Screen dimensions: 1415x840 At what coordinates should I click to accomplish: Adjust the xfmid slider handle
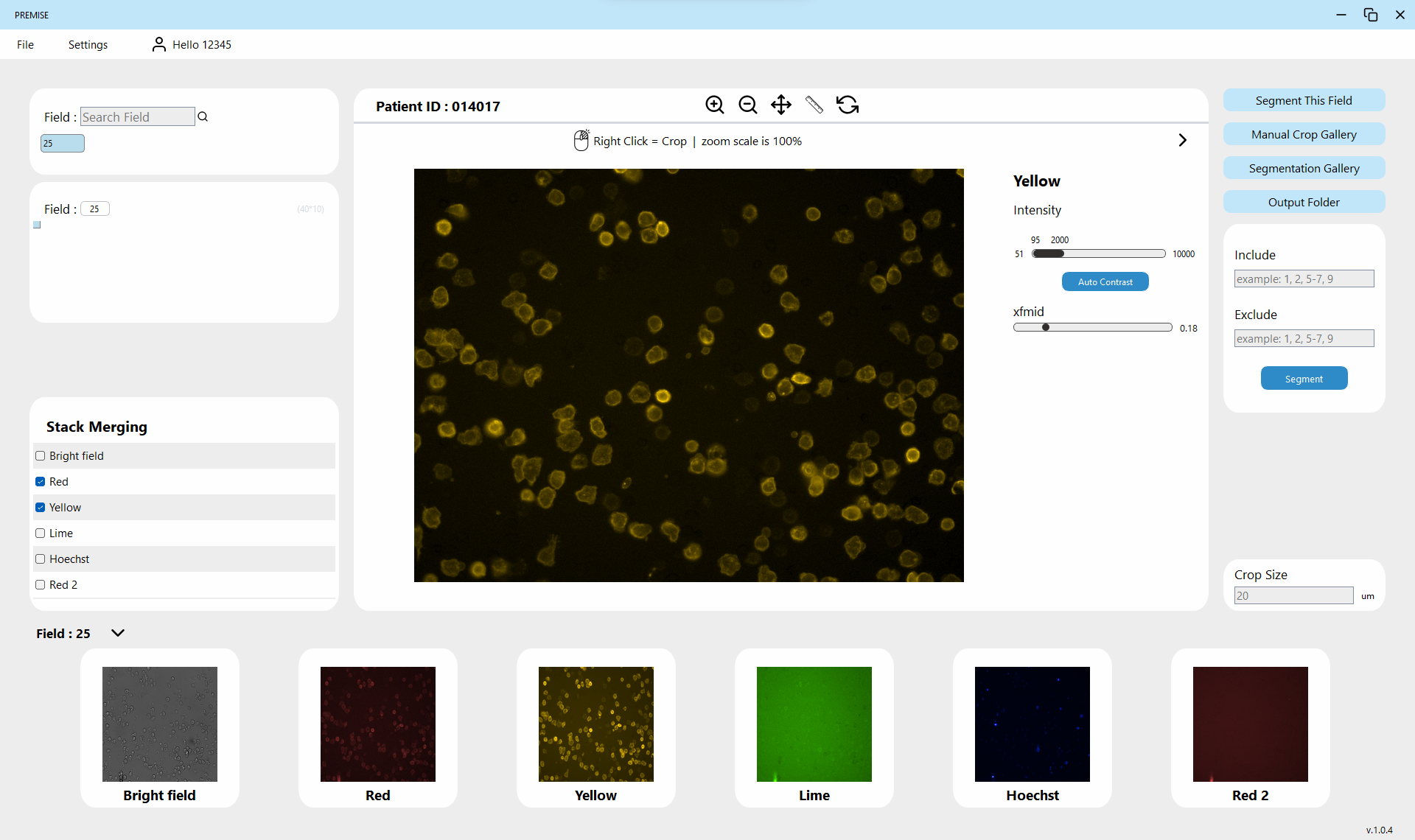point(1045,327)
